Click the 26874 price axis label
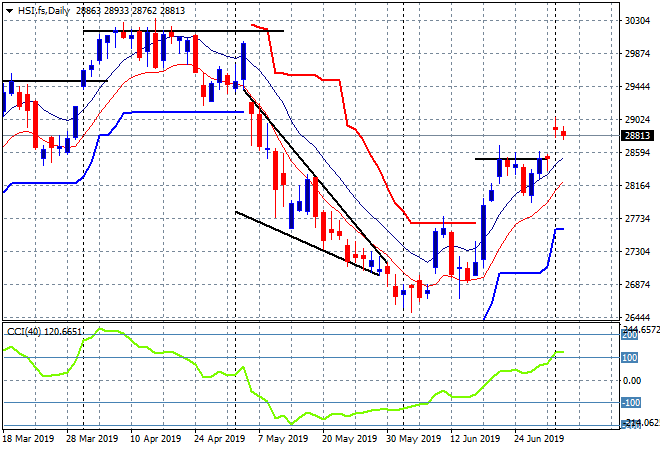The width and height of the screenshot is (660, 450). (x=637, y=285)
